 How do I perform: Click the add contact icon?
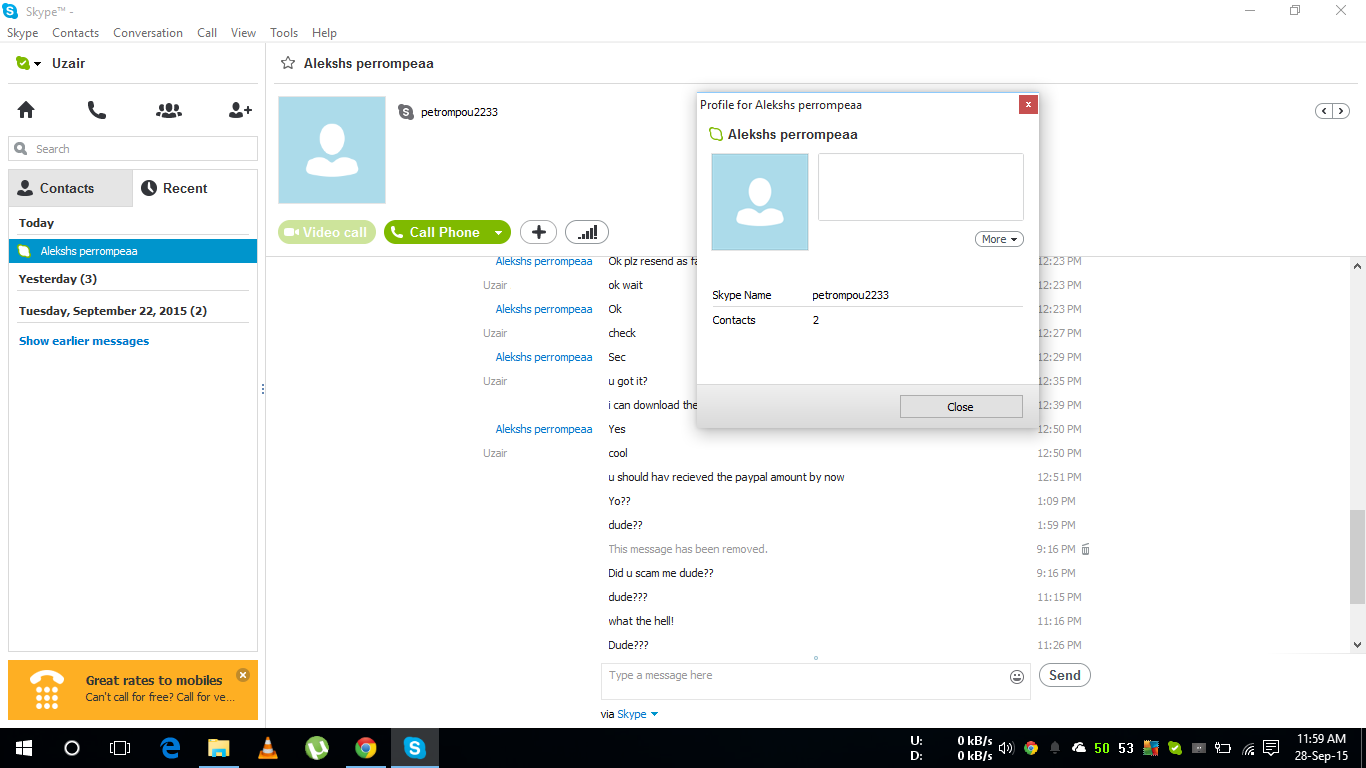point(240,110)
